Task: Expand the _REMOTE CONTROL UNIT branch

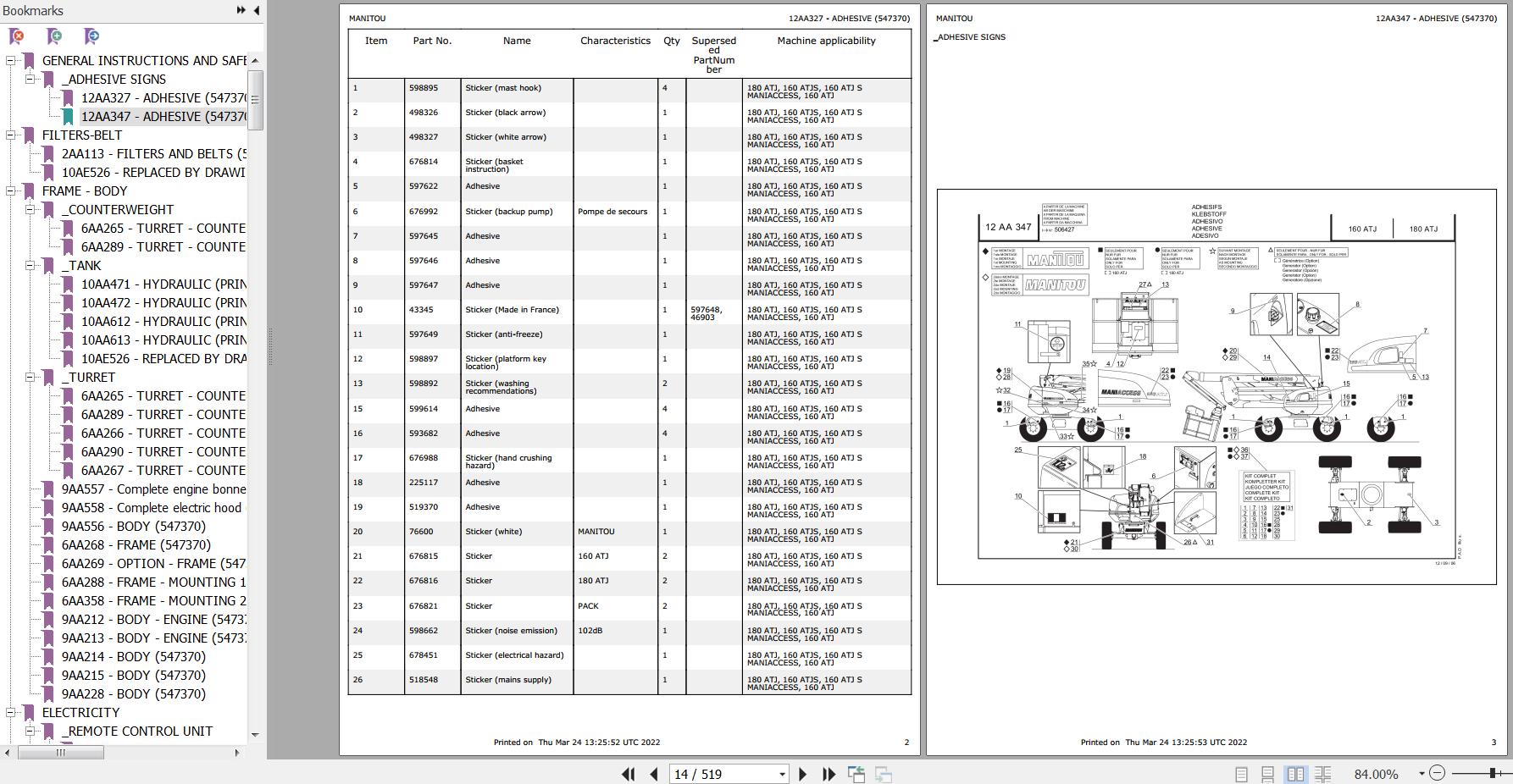Action: [x=30, y=731]
